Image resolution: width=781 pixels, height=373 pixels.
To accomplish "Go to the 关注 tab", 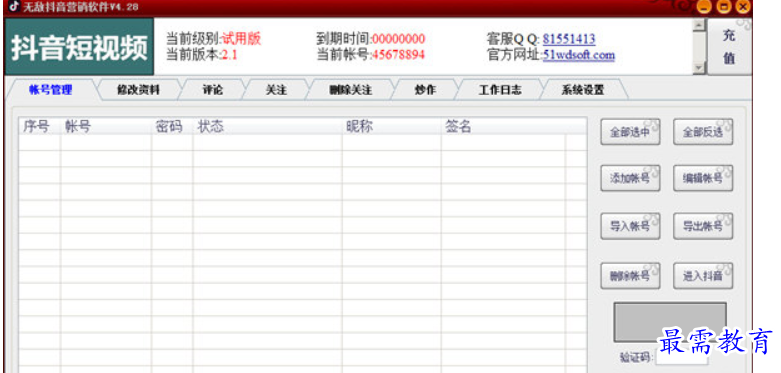I will (276, 90).
